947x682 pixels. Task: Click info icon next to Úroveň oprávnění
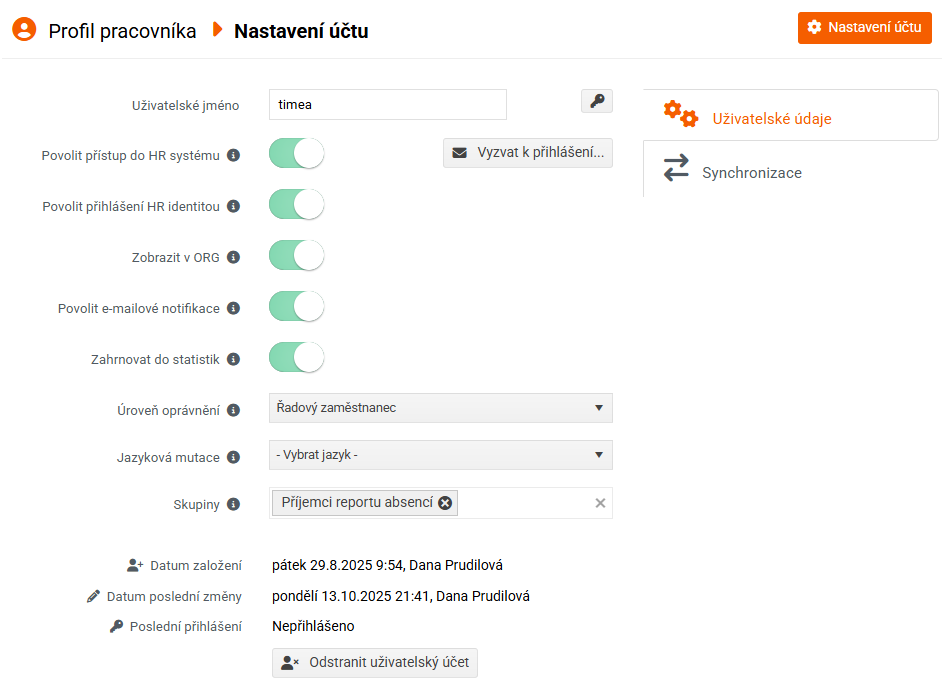(x=233, y=410)
